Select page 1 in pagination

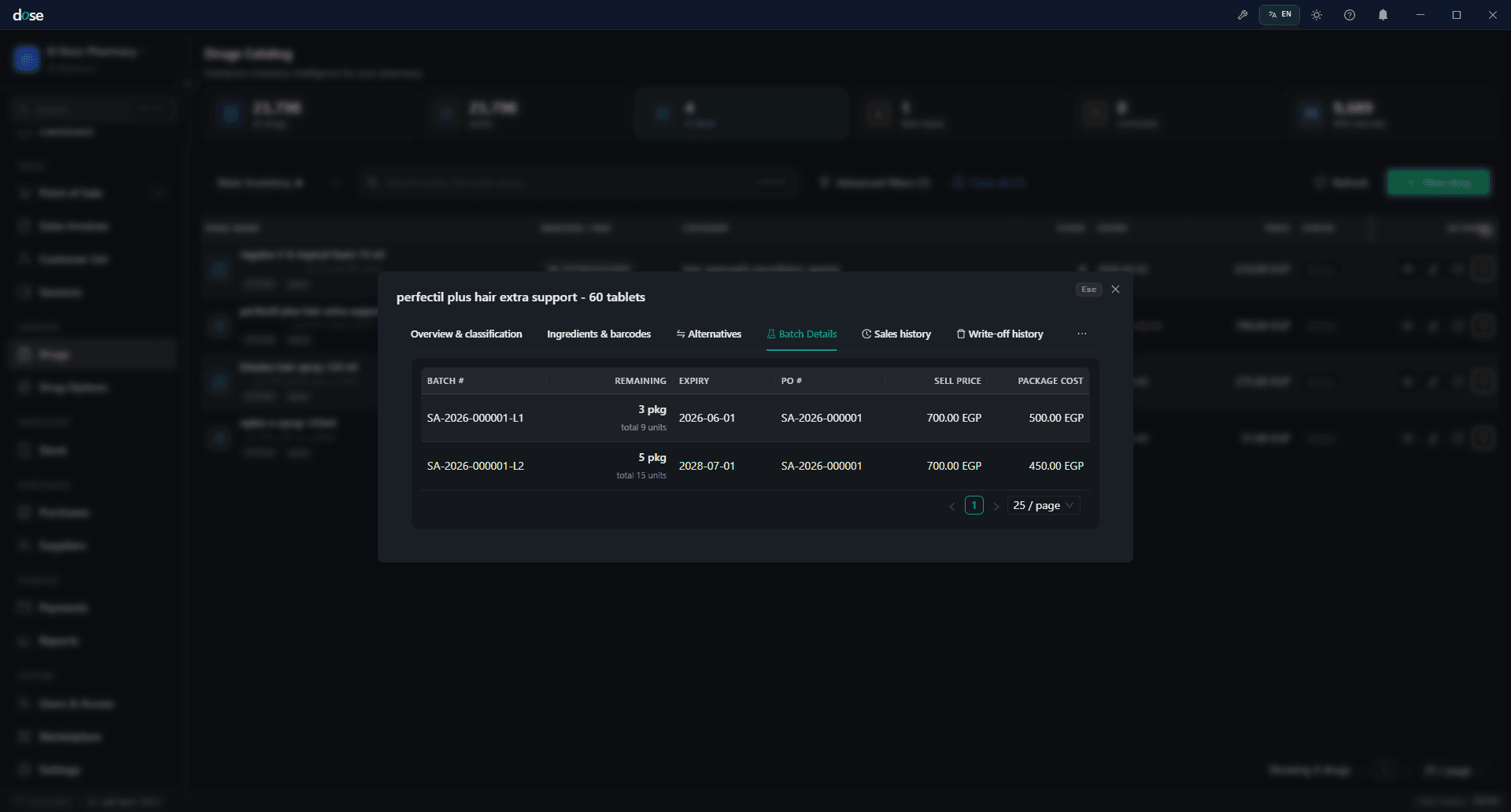coord(974,505)
